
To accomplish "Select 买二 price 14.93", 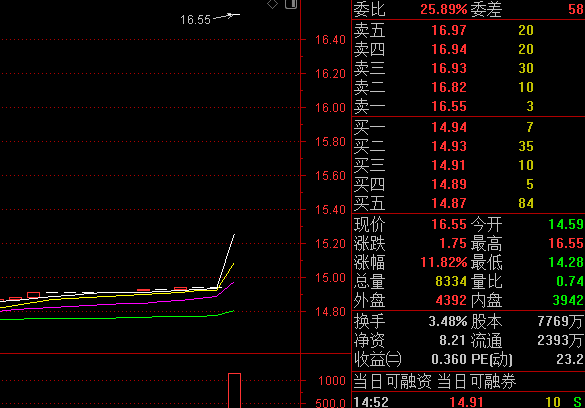I will (x=449, y=146).
